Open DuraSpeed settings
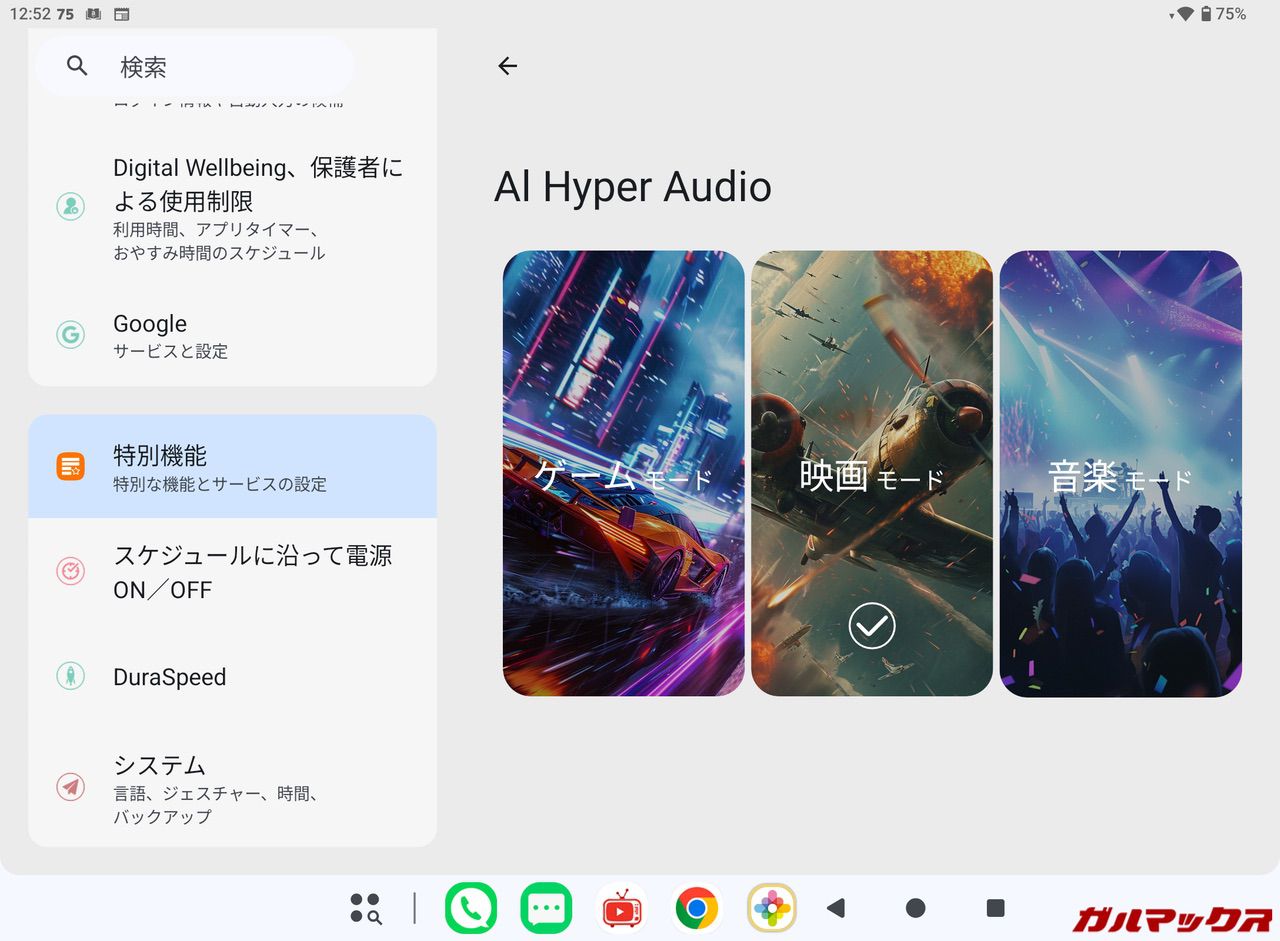1280x941 pixels. click(232, 677)
